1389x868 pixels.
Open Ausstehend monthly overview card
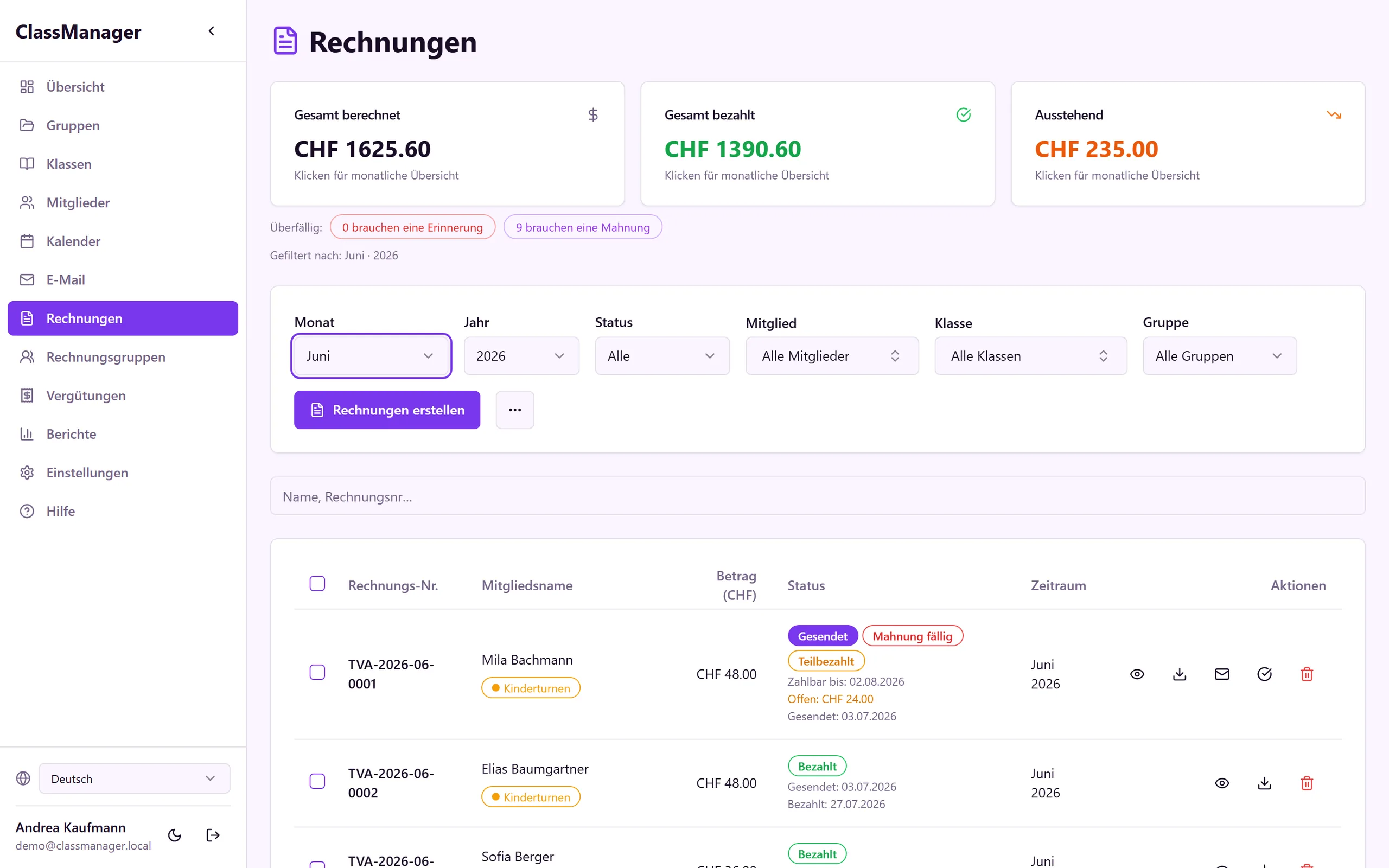pyautogui.click(x=1188, y=144)
